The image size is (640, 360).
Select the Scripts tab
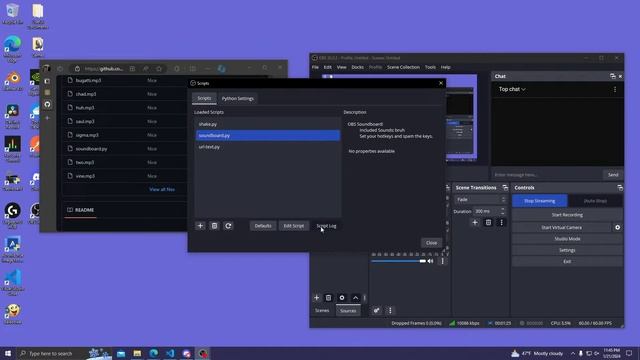click(x=204, y=98)
